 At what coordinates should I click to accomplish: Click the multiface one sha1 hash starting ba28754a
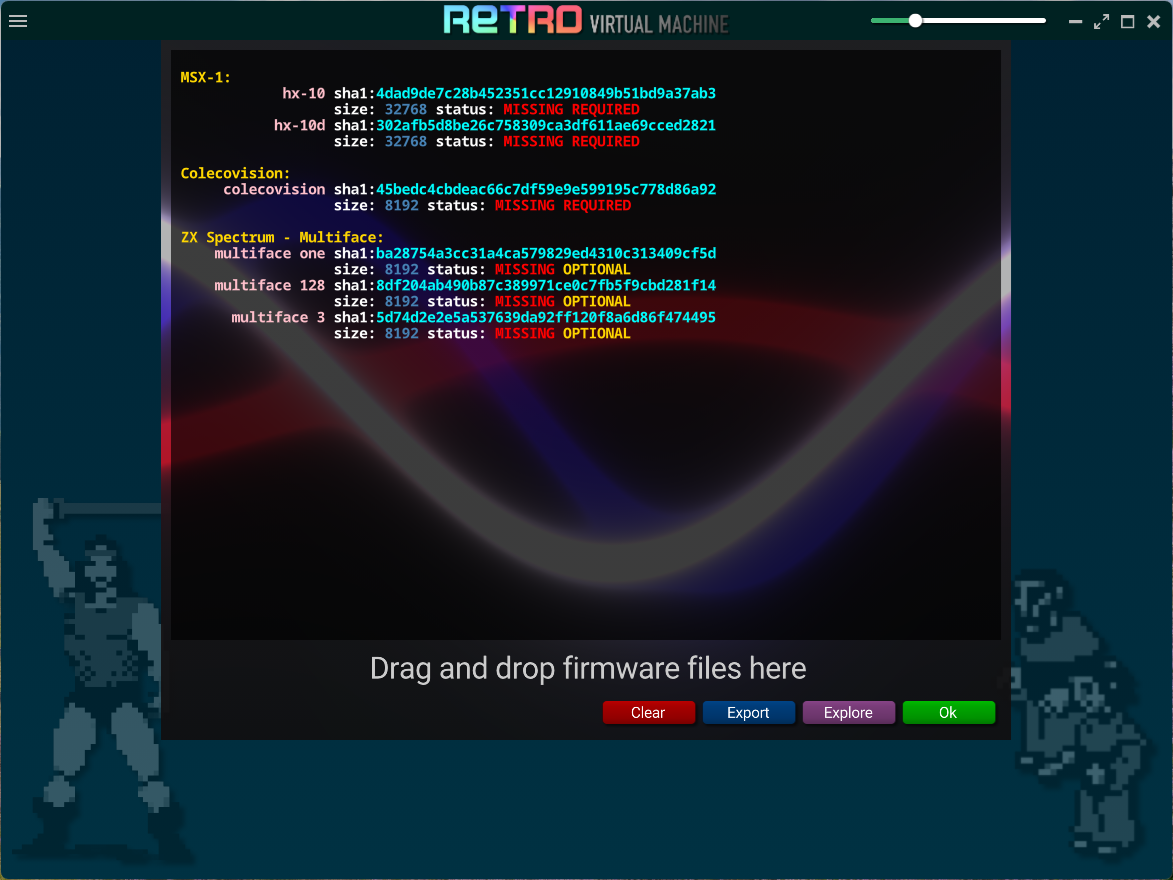(x=545, y=254)
